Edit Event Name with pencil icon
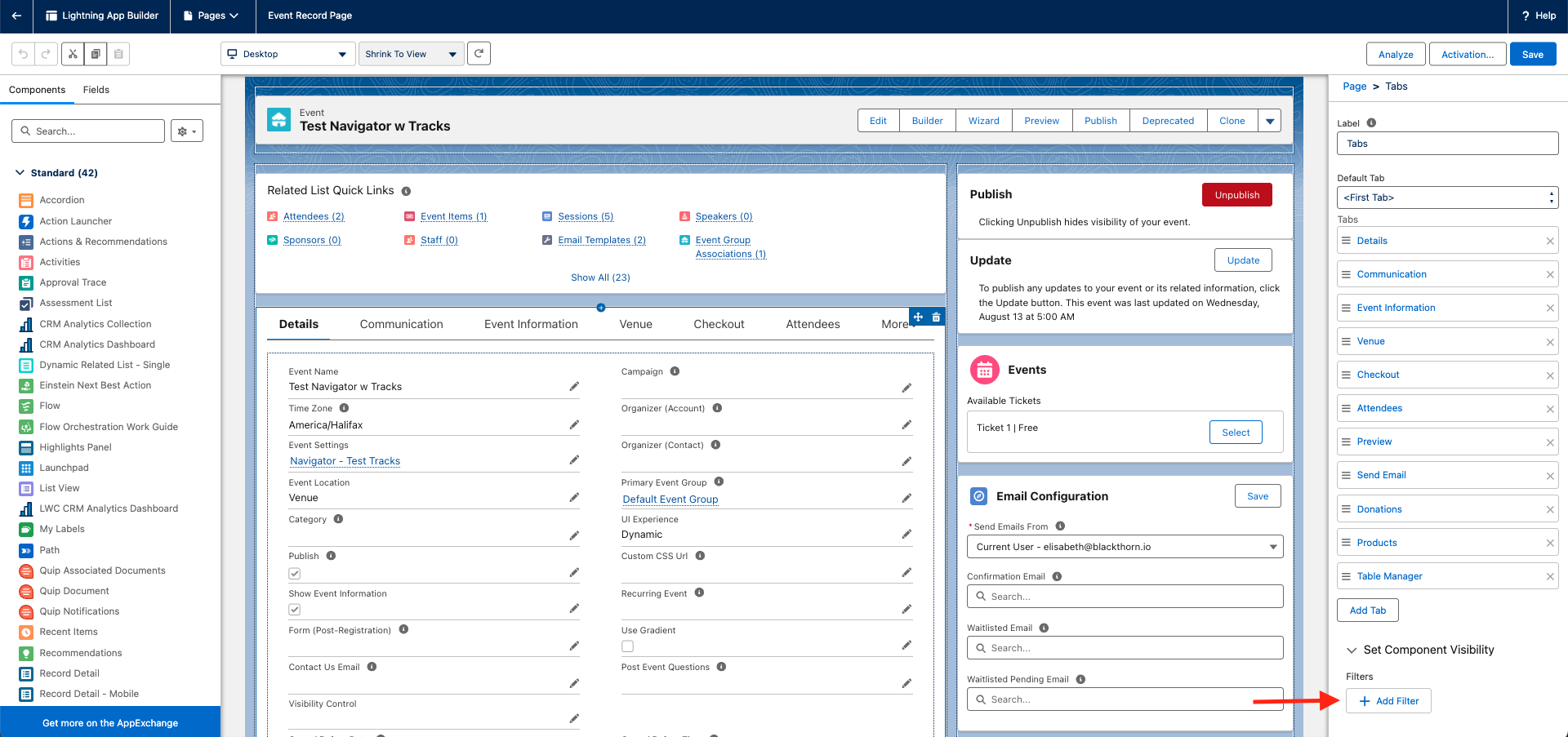1568x737 pixels. click(x=574, y=387)
